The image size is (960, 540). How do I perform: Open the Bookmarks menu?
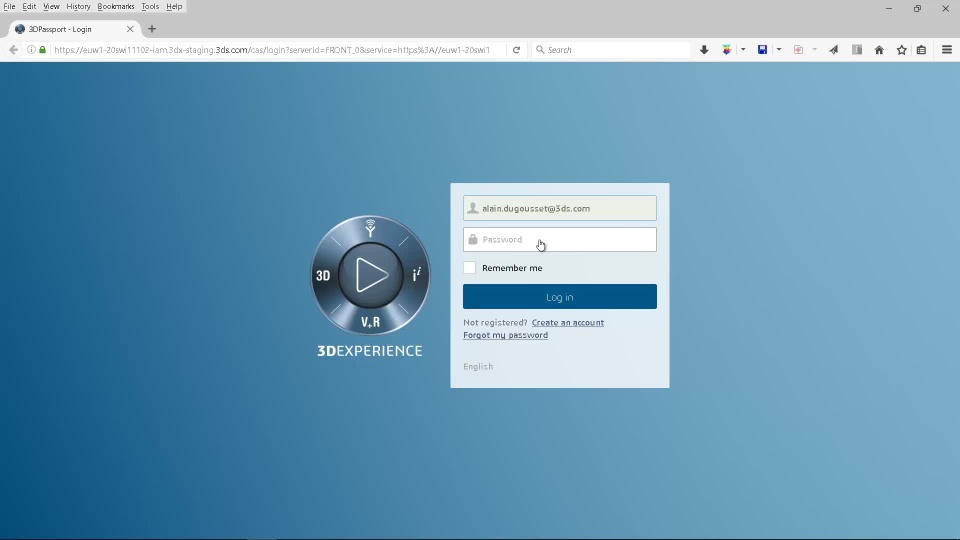pyautogui.click(x=116, y=6)
